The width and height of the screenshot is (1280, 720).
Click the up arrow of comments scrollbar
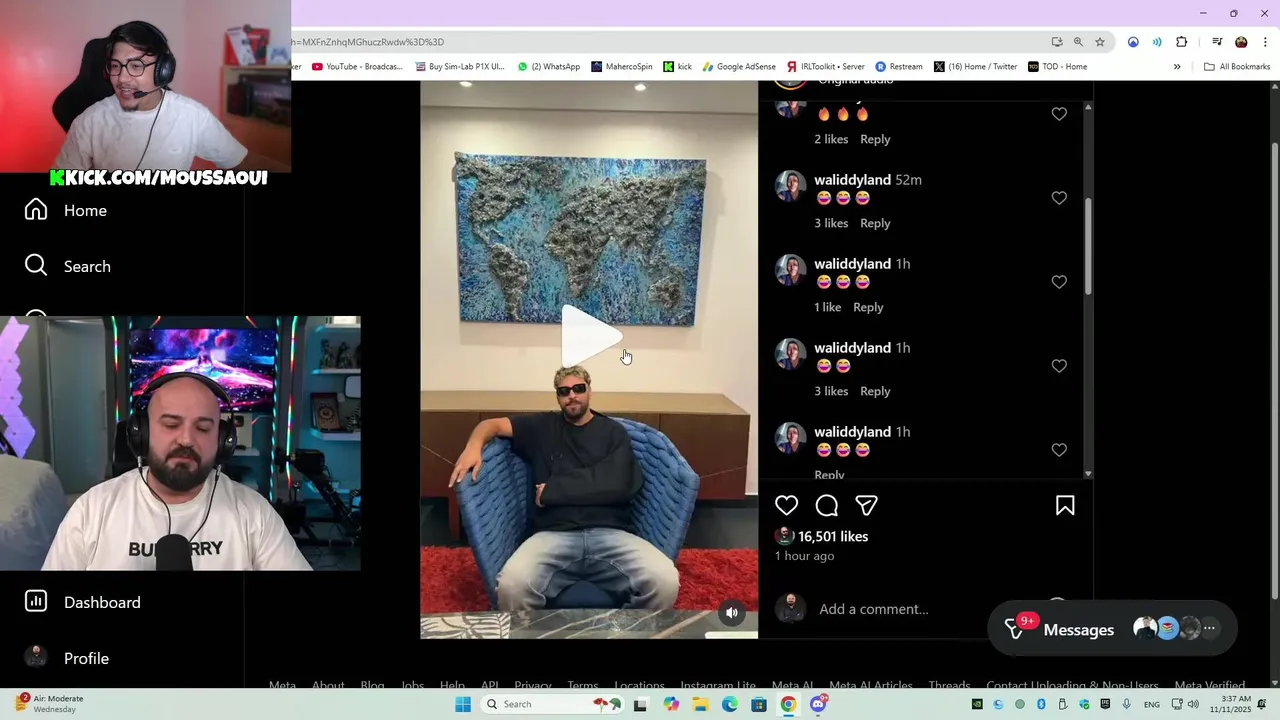tap(1088, 107)
